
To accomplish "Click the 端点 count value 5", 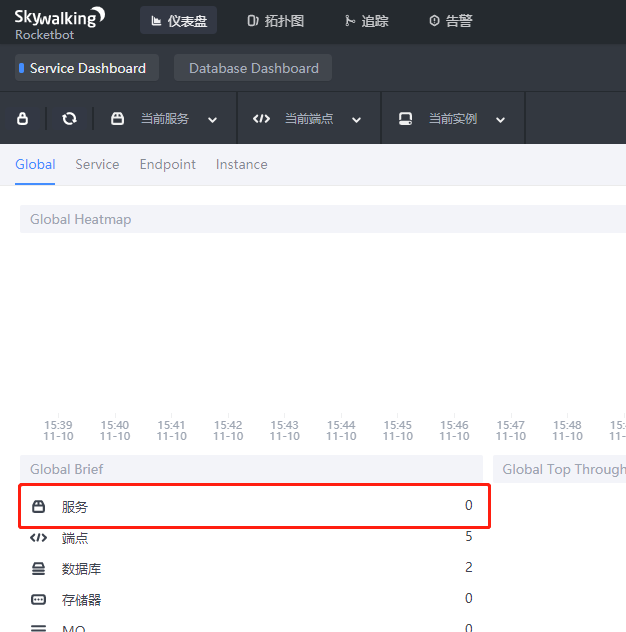I will point(468,536).
